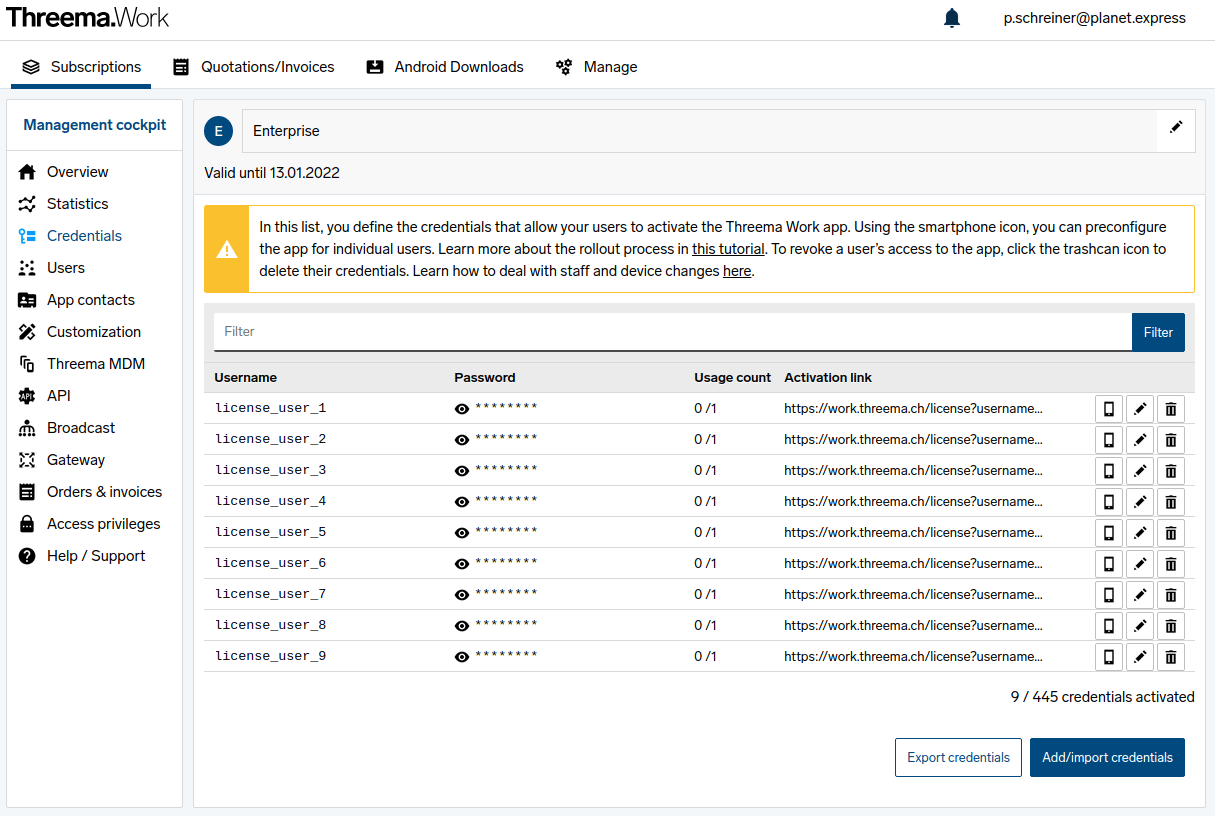Open Access privileges

[x=90, y=524]
